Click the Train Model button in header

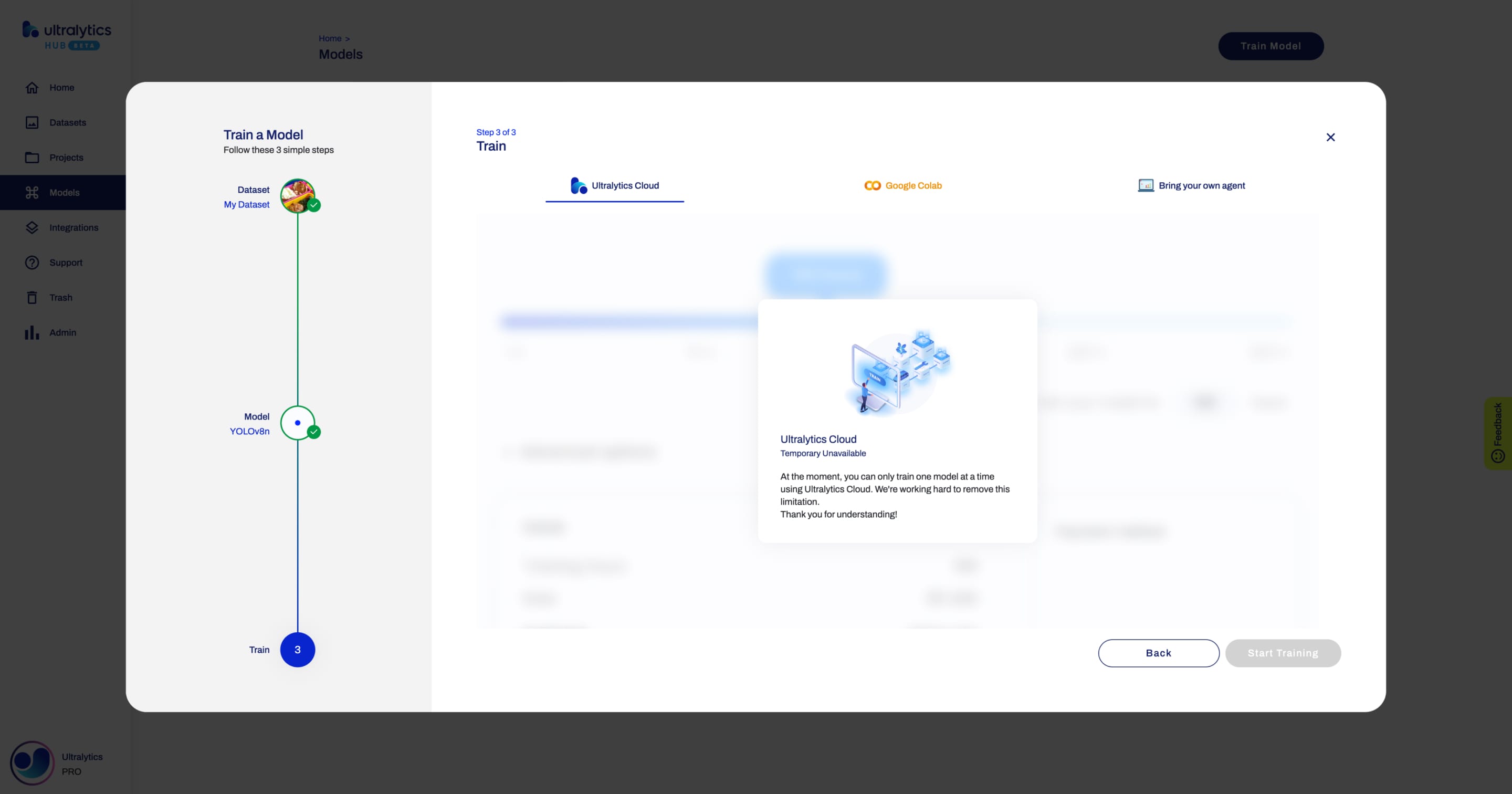point(1271,46)
